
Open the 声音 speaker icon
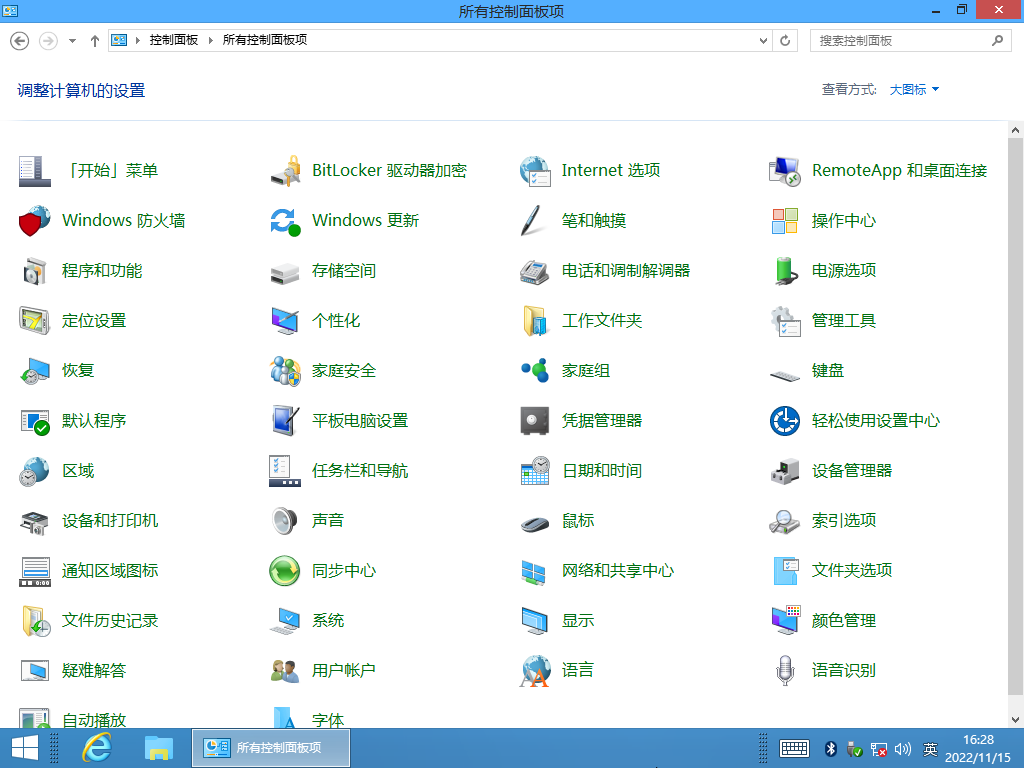(x=285, y=521)
